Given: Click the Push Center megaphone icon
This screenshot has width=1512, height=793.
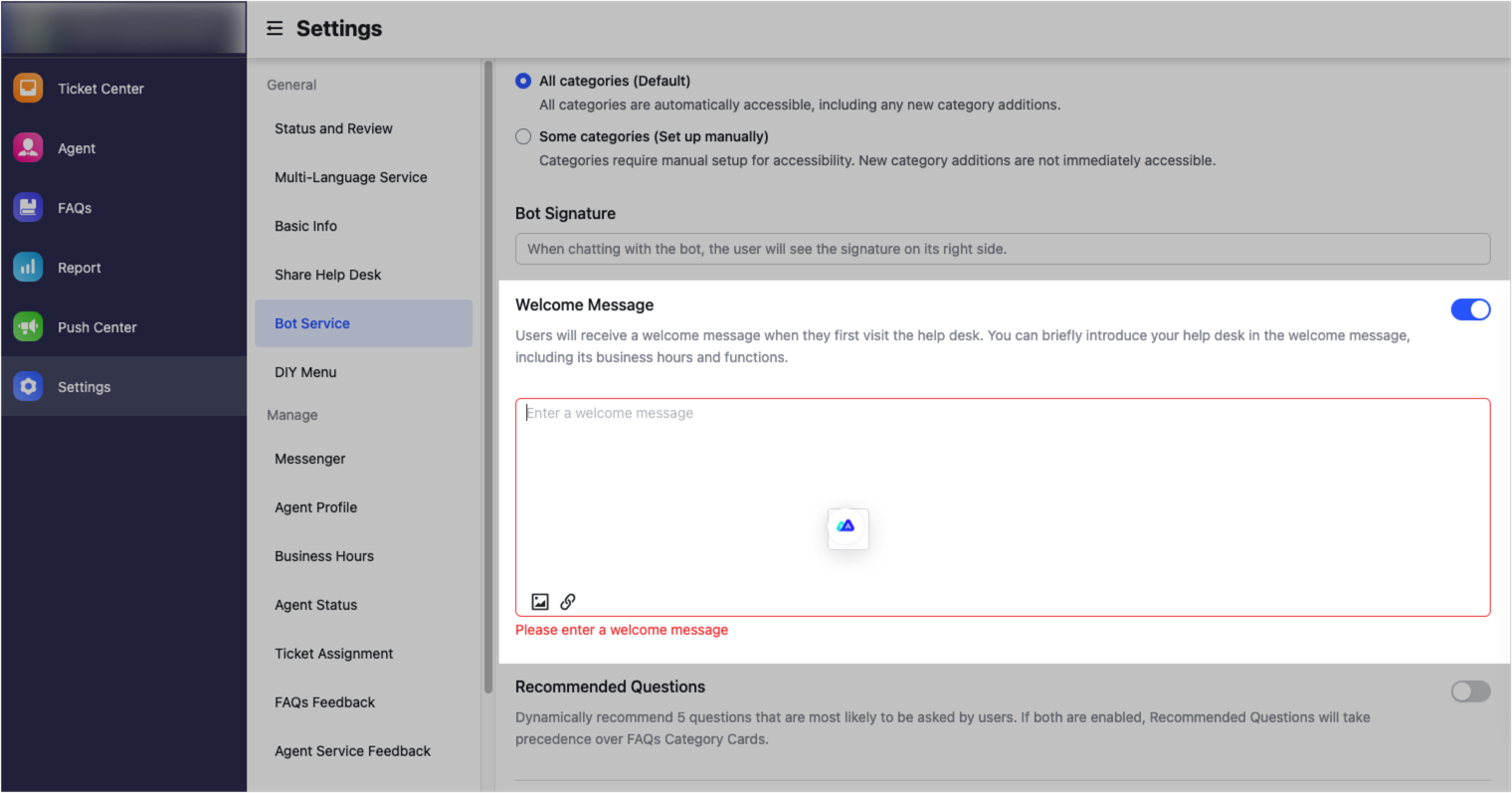Looking at the screenshot, I should pyautogui.click(x=28, y=327).
